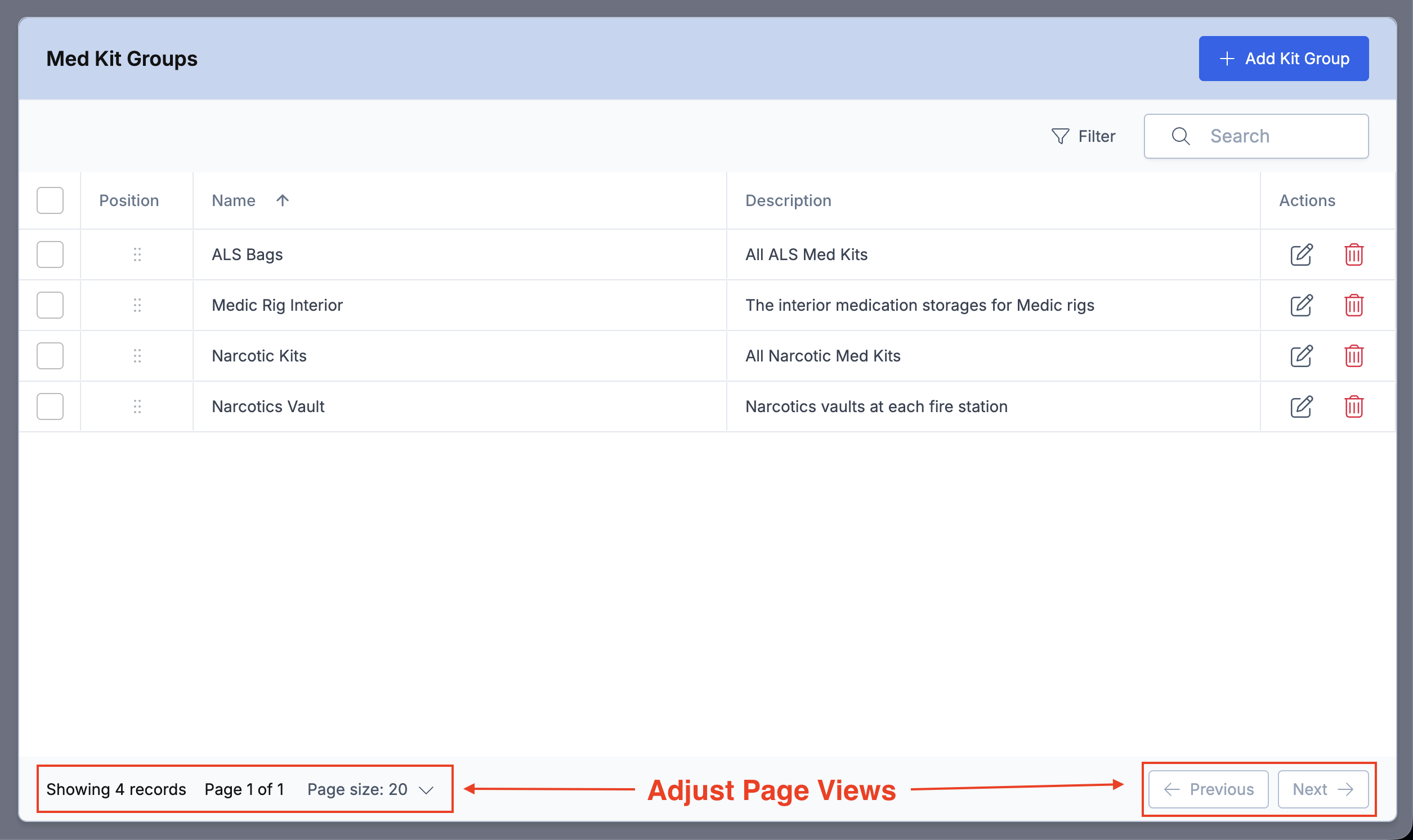
Task: Delete the Narcotics Vault group
Action: (x=1353, y=406)
